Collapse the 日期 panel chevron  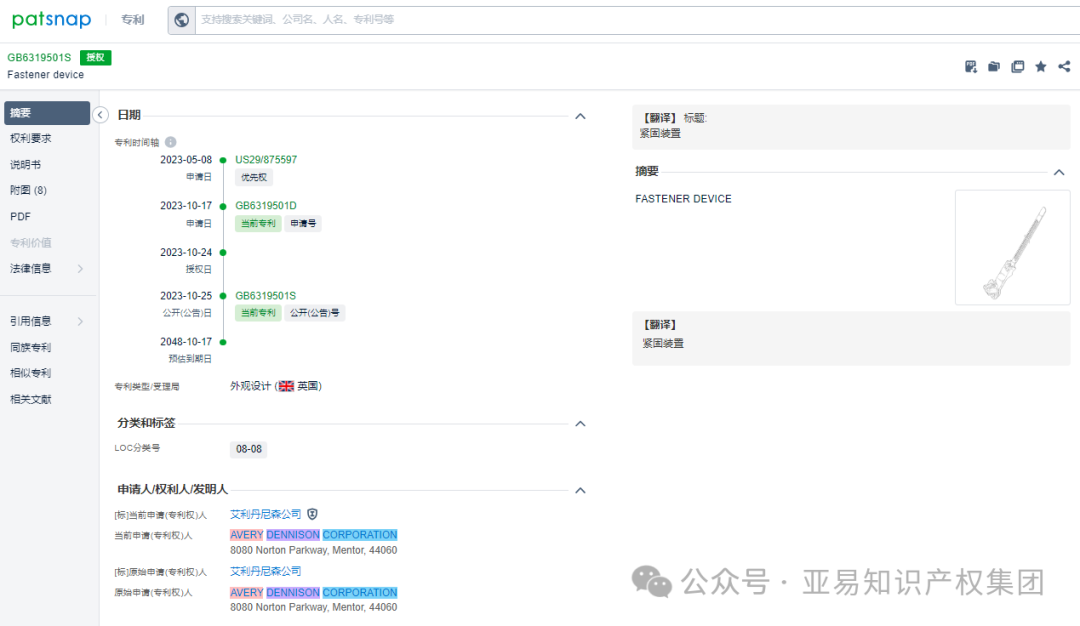click(x=580, y=116)
